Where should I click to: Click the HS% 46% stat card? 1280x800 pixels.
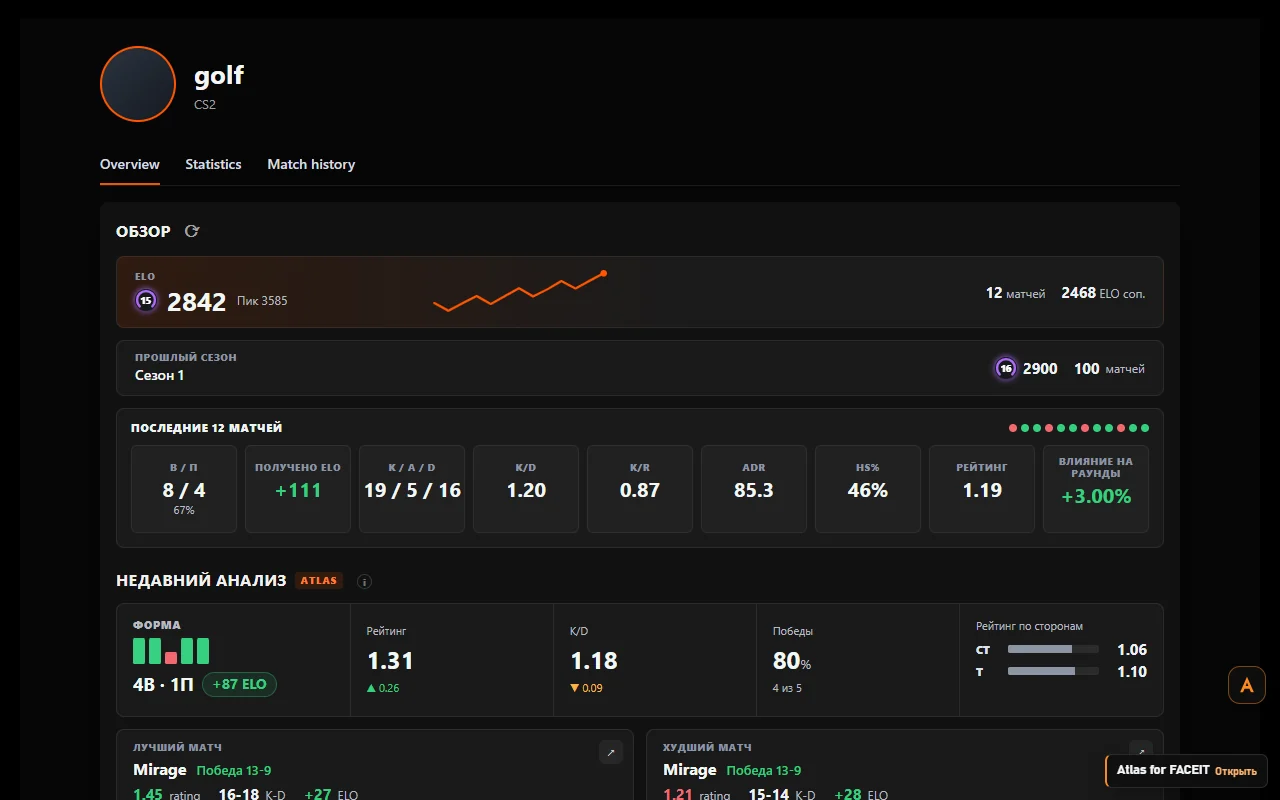868,489
